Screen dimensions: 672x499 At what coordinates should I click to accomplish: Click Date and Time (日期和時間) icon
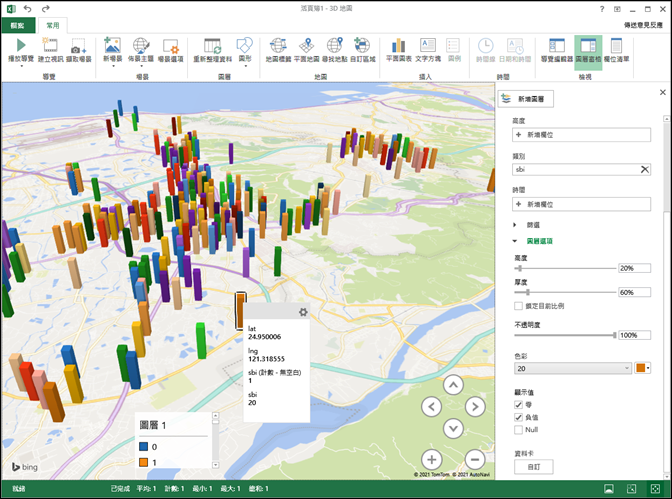click(x=515, y=45)
